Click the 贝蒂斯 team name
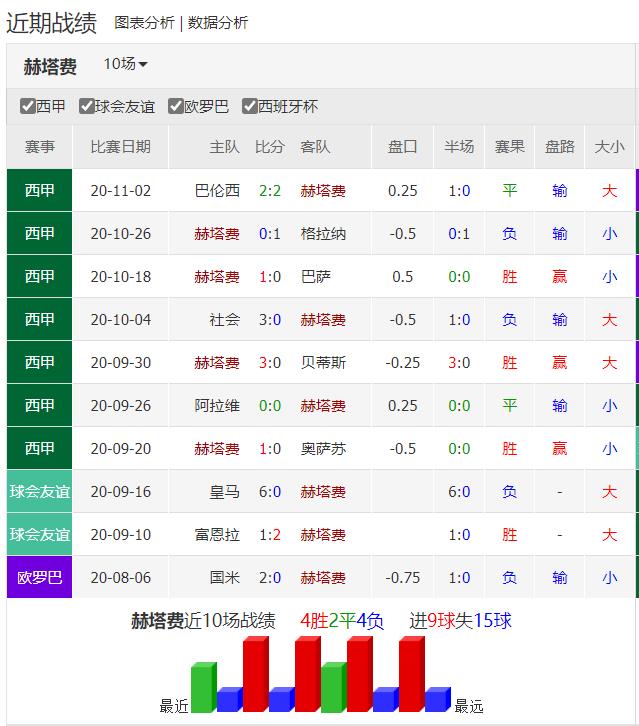Image resolution: width=639 pixels, height=726 pixels. (323, 362)
